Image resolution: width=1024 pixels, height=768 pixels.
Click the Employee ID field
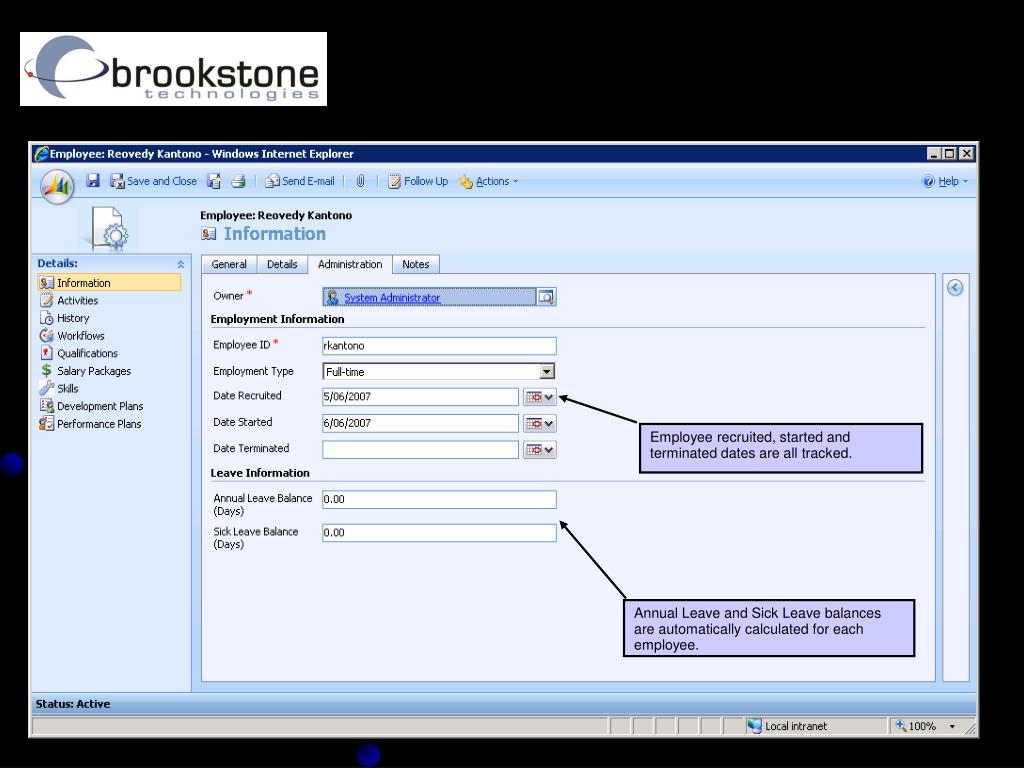[439, 345]
